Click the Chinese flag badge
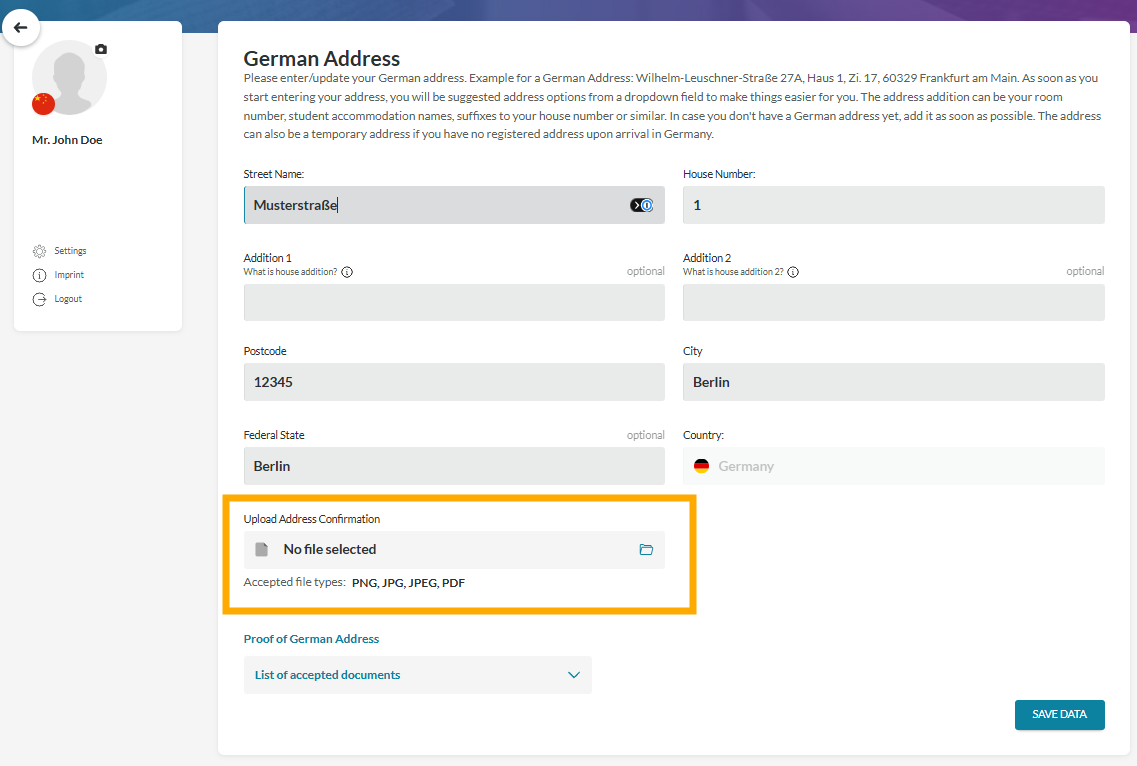The height and width of the screenshot is (766, 1137). pyautogui.click(x=44, y=104)
